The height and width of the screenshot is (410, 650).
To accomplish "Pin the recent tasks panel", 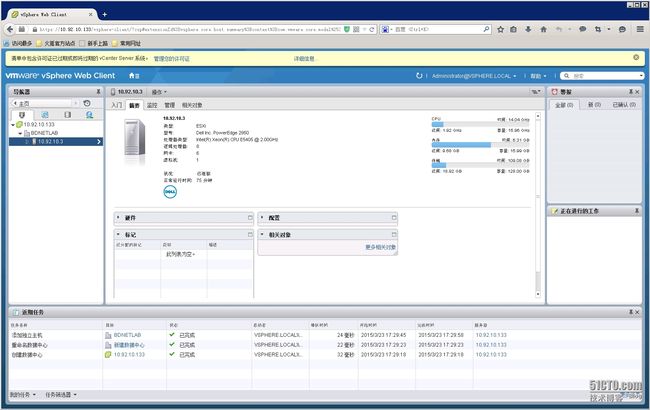I will [631, 312].
